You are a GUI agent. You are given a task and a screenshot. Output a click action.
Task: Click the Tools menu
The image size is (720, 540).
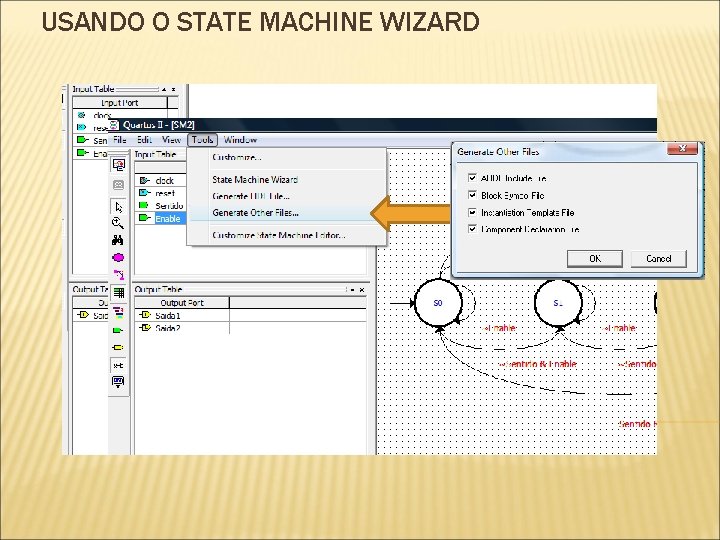[202, 140]
